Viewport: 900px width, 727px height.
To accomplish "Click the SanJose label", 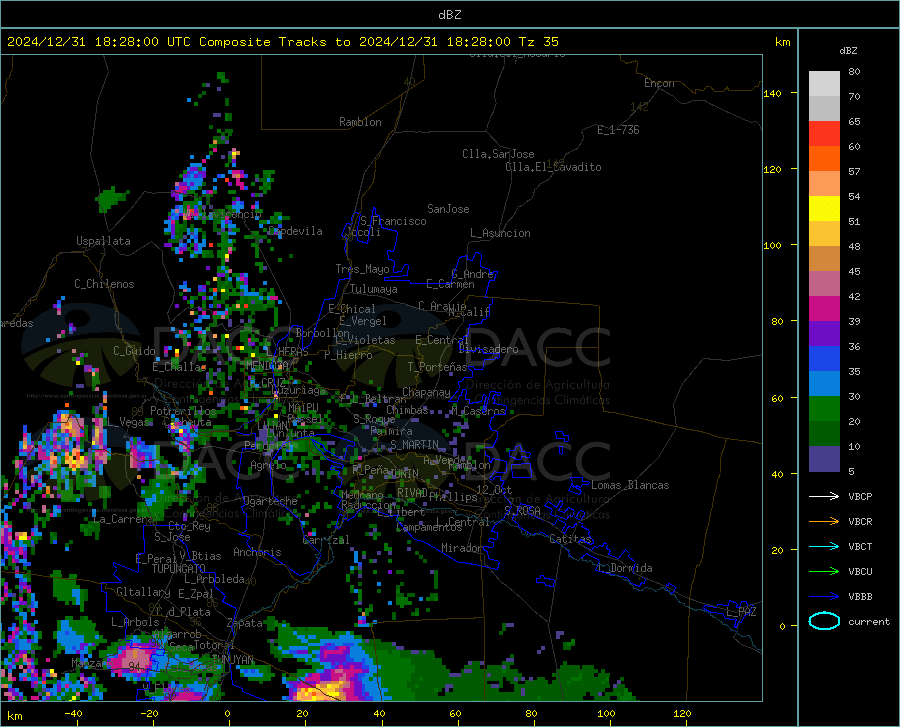I will 448,209.
